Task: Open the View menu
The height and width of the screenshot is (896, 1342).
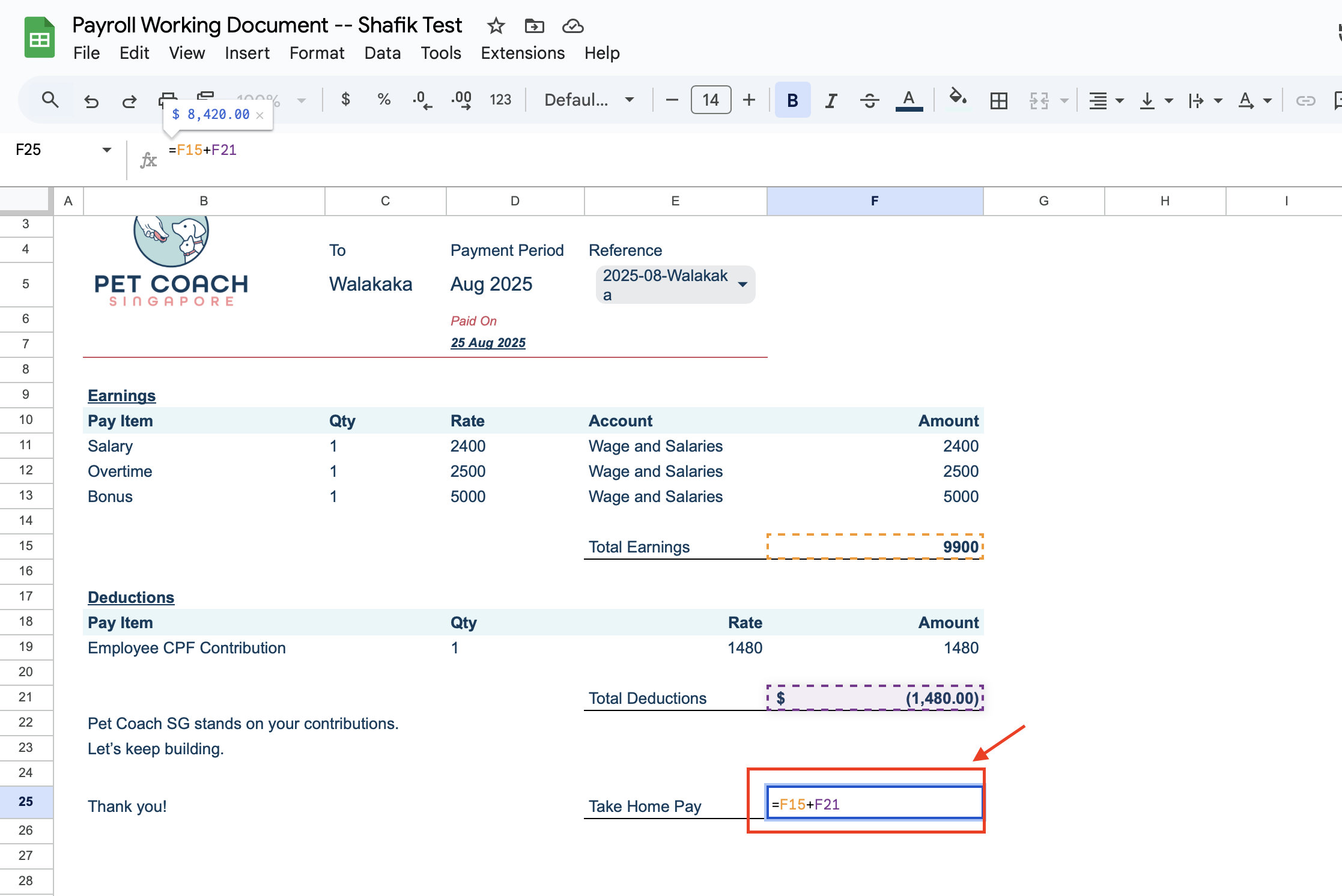Action: [x=187, y=53]
